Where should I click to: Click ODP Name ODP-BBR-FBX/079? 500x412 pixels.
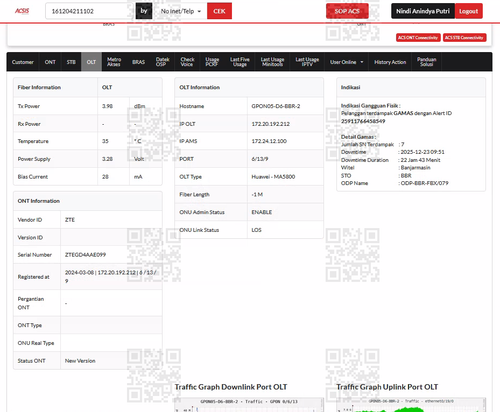424,183
